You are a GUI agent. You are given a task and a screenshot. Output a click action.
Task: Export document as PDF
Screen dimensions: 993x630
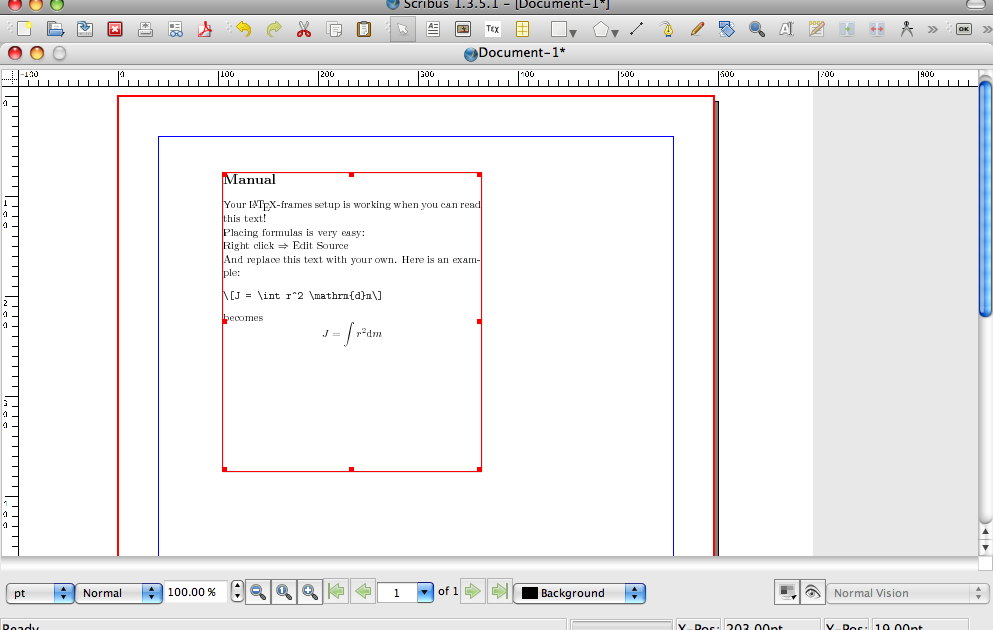(205, 29)
